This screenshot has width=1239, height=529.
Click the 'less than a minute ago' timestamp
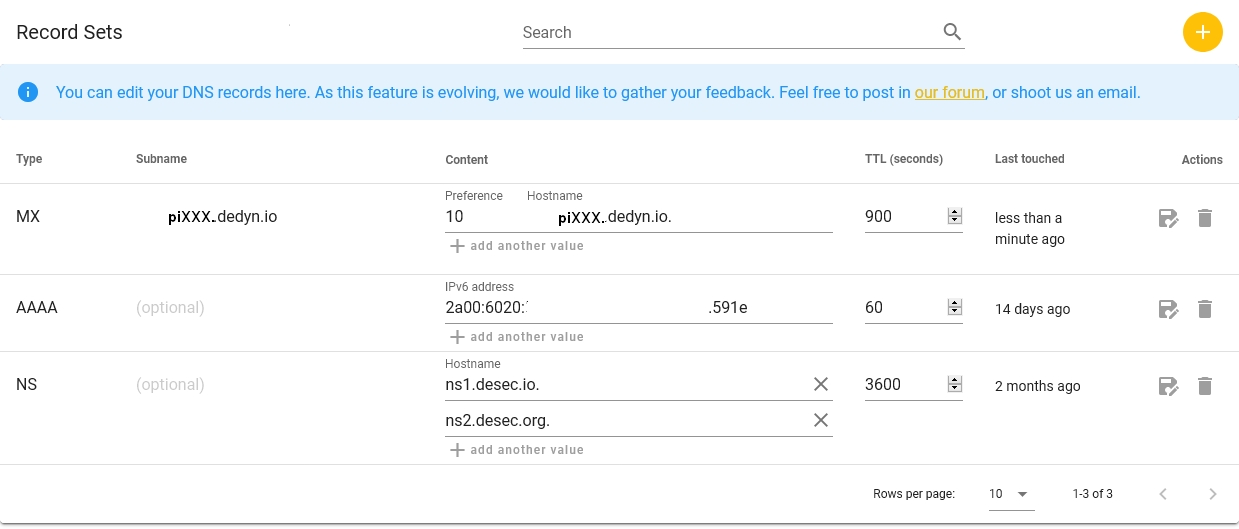point(1030,229)
